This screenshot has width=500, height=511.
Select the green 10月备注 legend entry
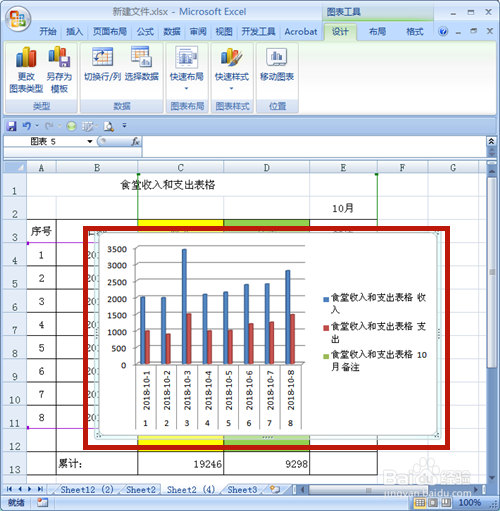(x=375, y=360)
